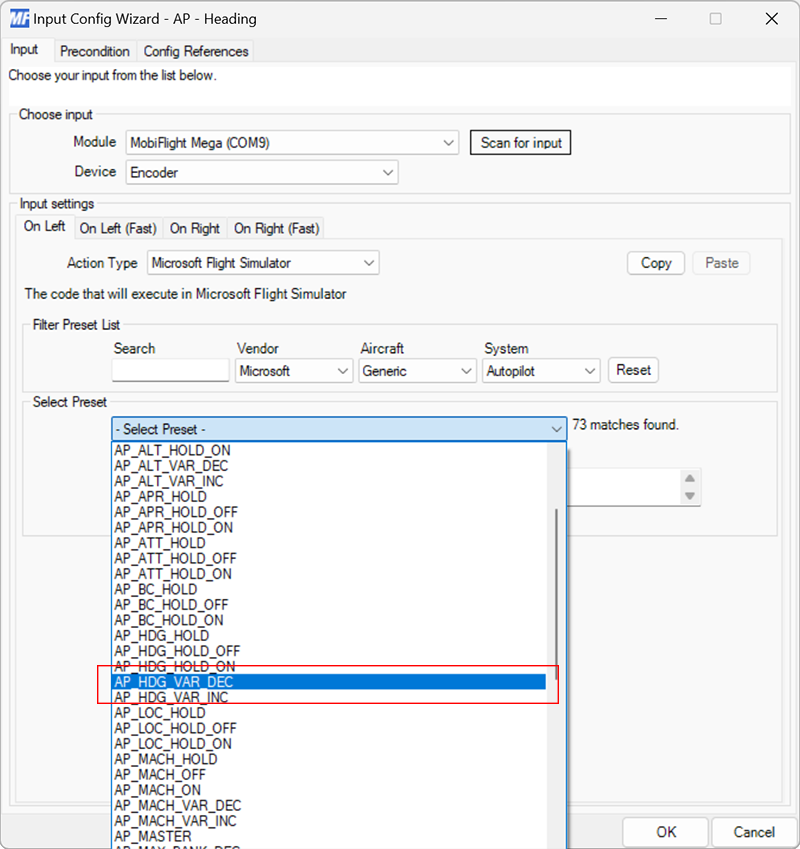This screenshot has height=849, width=800.
Task: Click the Copy button
Action: [655, 262]
